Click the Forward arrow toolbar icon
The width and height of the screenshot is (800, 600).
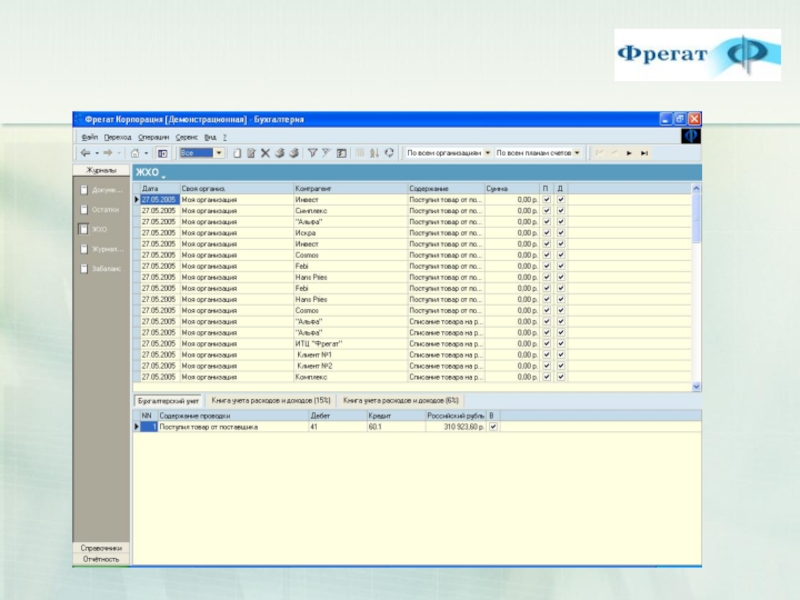click(x=108, y=153)
